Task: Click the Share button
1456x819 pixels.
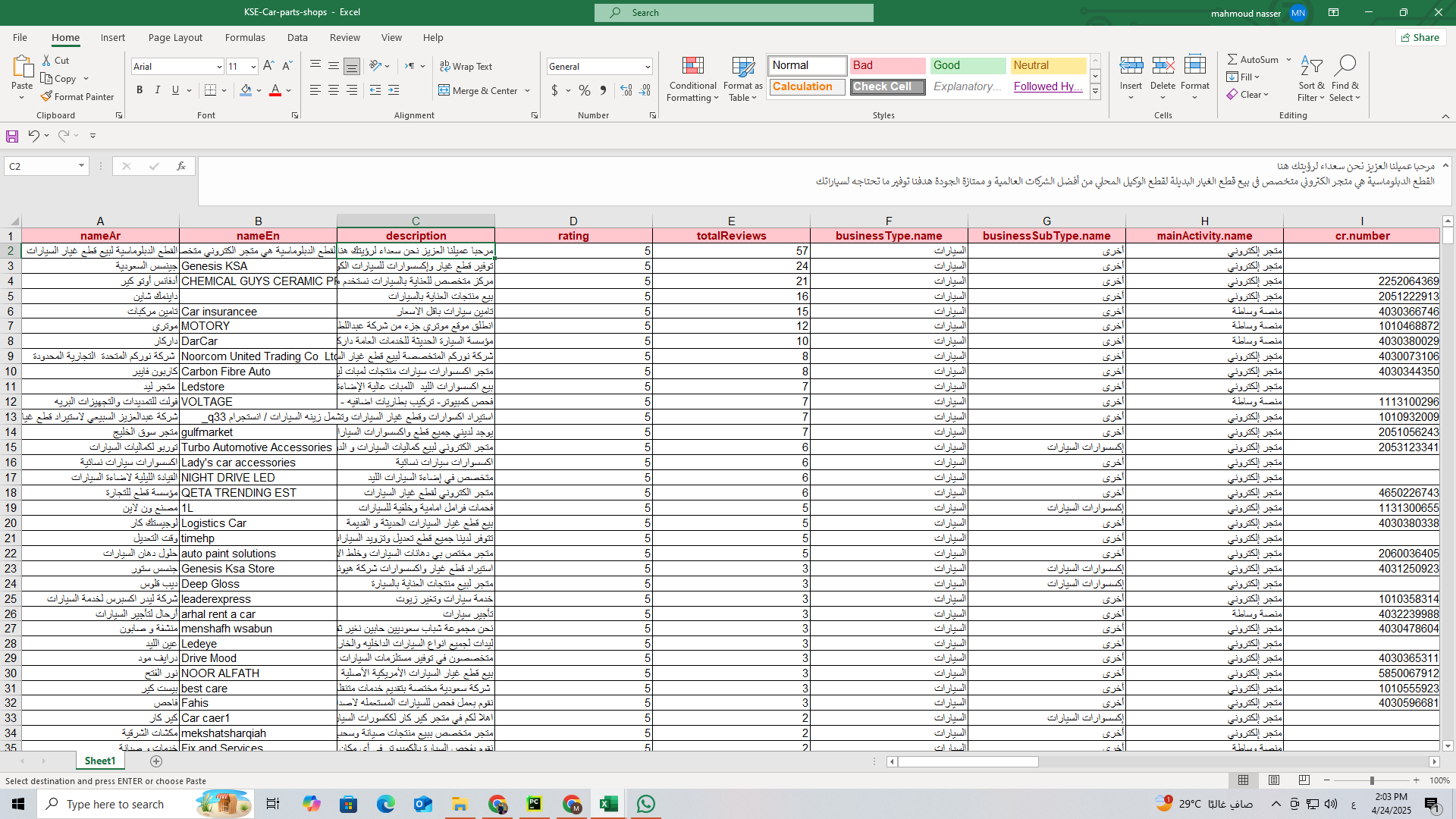Action: point(1420,37)
